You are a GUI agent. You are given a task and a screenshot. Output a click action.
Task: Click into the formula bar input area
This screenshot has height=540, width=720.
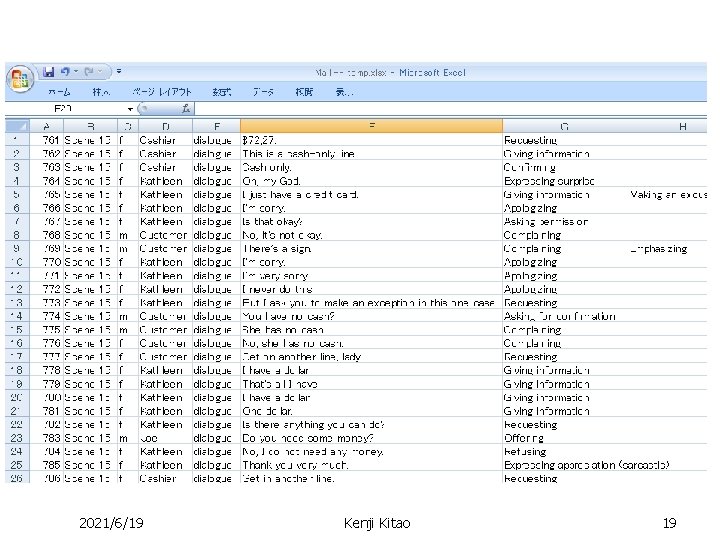450,109
